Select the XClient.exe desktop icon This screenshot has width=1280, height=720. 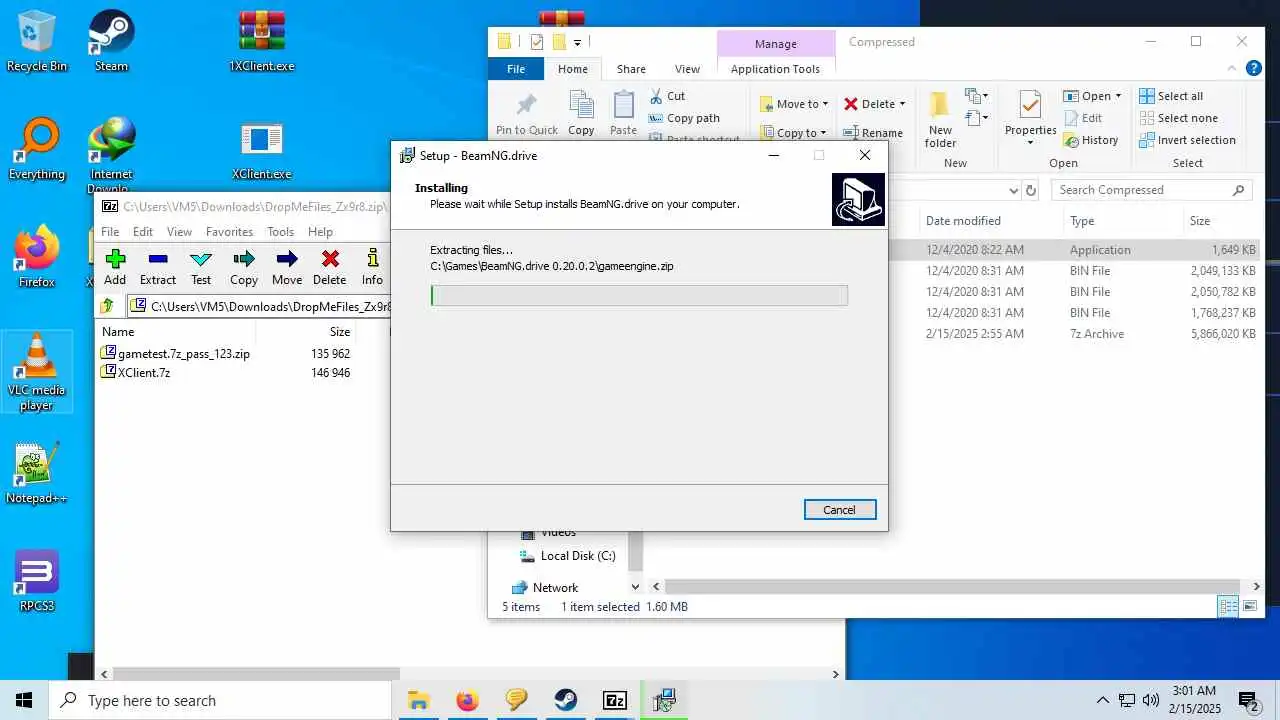[261, 150]
